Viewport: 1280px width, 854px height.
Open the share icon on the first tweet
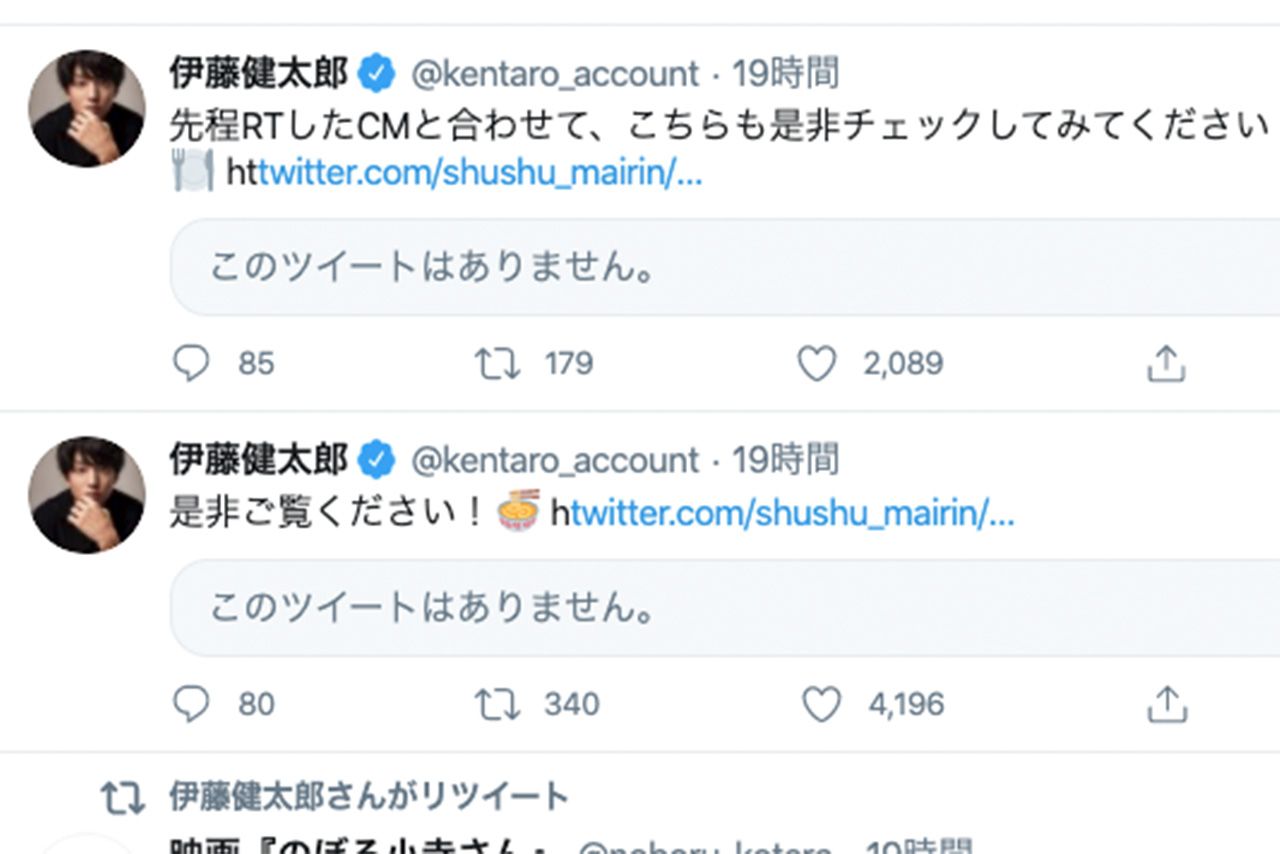point(1166,363)
